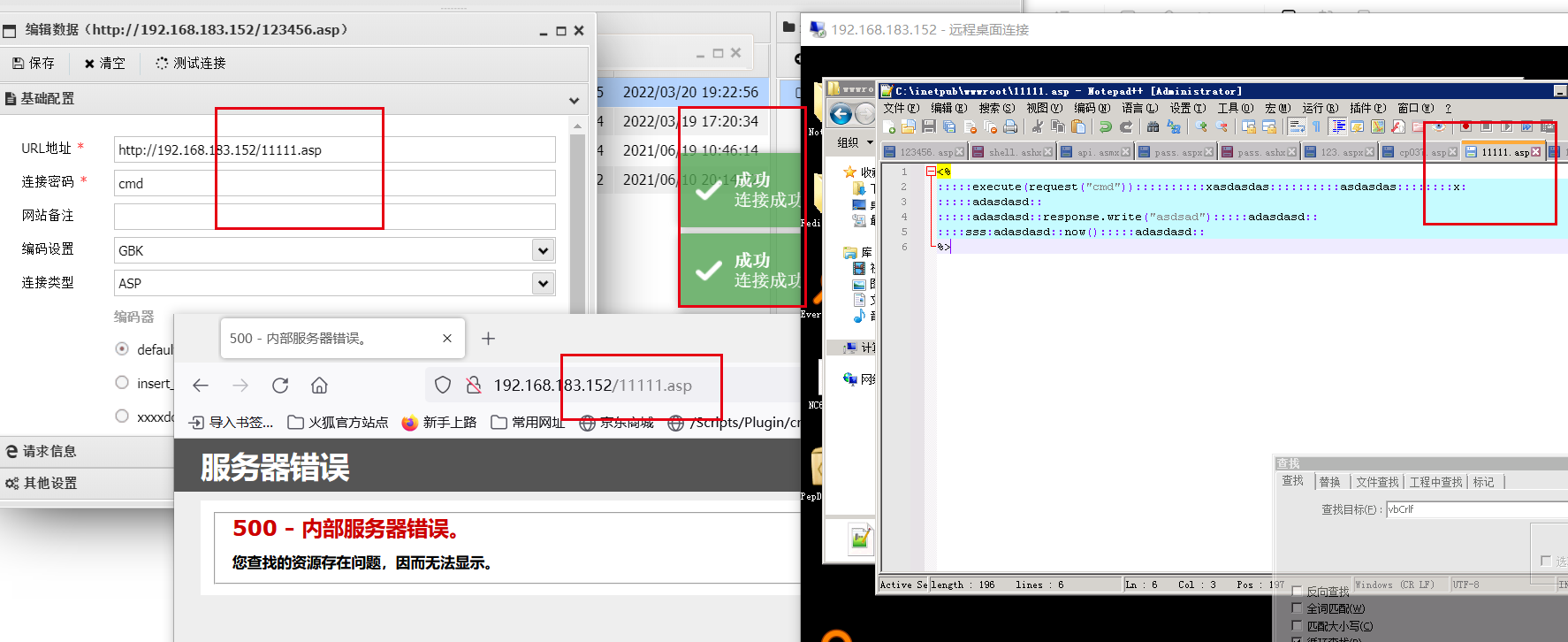Click Notepad++ New file icon
1568x642 pixels.
888,126
